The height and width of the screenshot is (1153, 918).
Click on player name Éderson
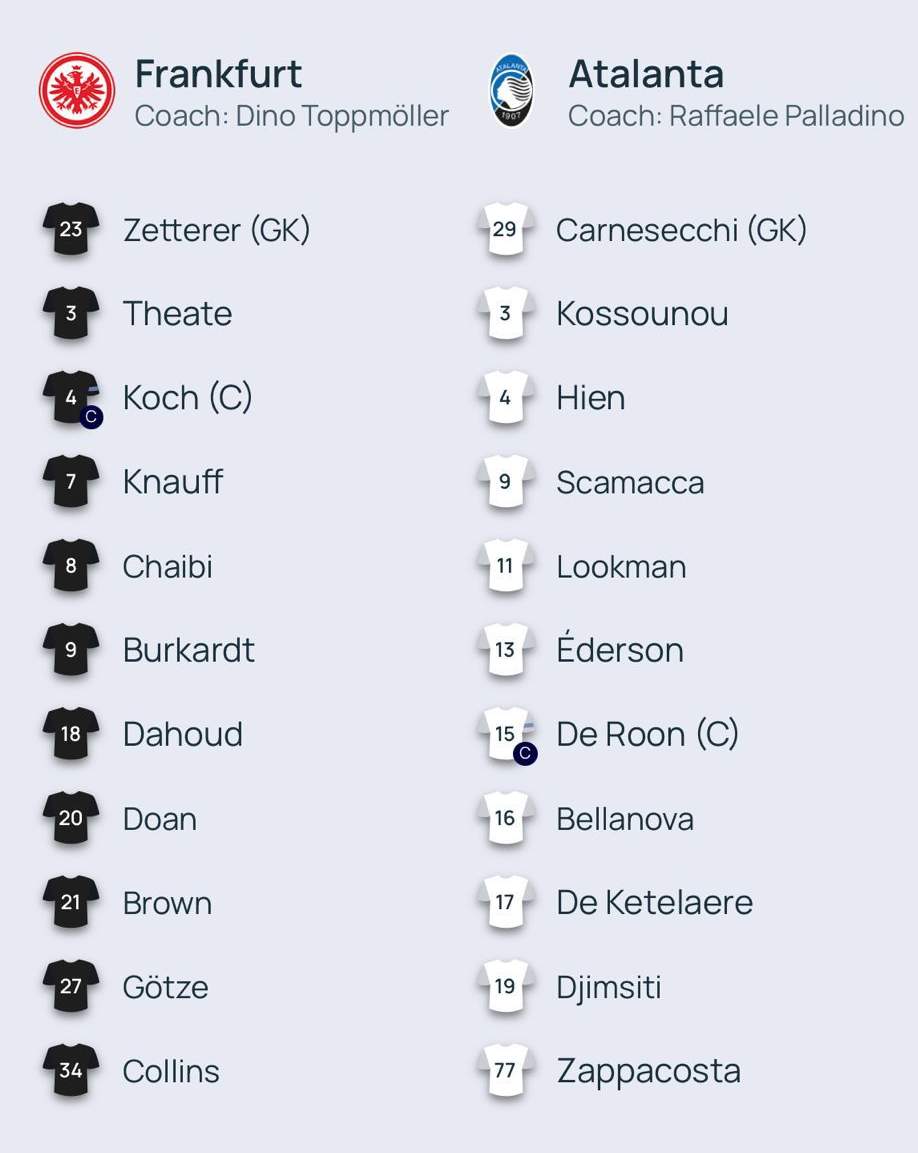click(620, 650)
